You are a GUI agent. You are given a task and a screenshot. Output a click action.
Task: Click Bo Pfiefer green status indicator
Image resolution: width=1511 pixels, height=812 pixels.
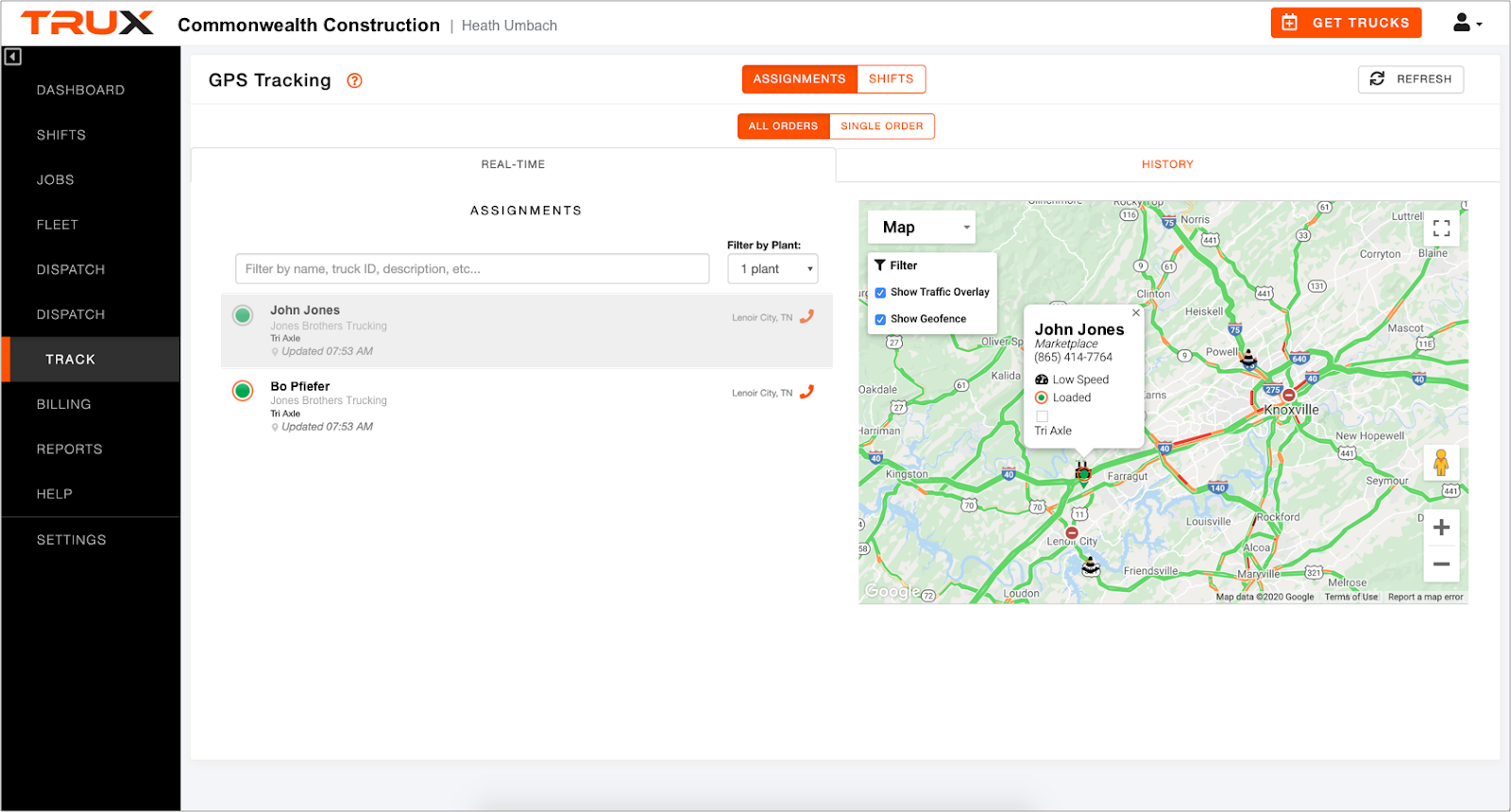click(243, 391)
